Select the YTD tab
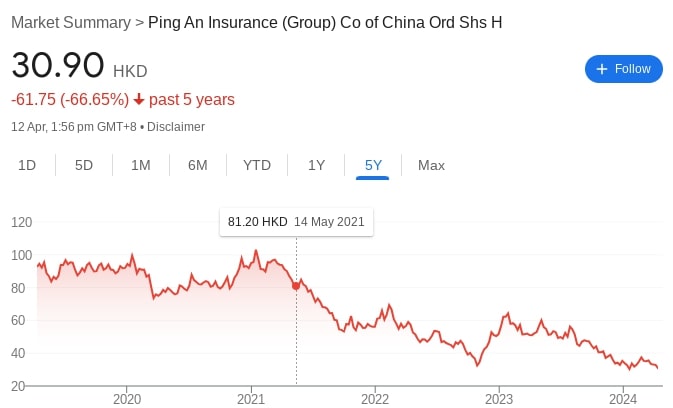Screen dimensions: 673x408 pyautogui.click(x=257, y=165)
